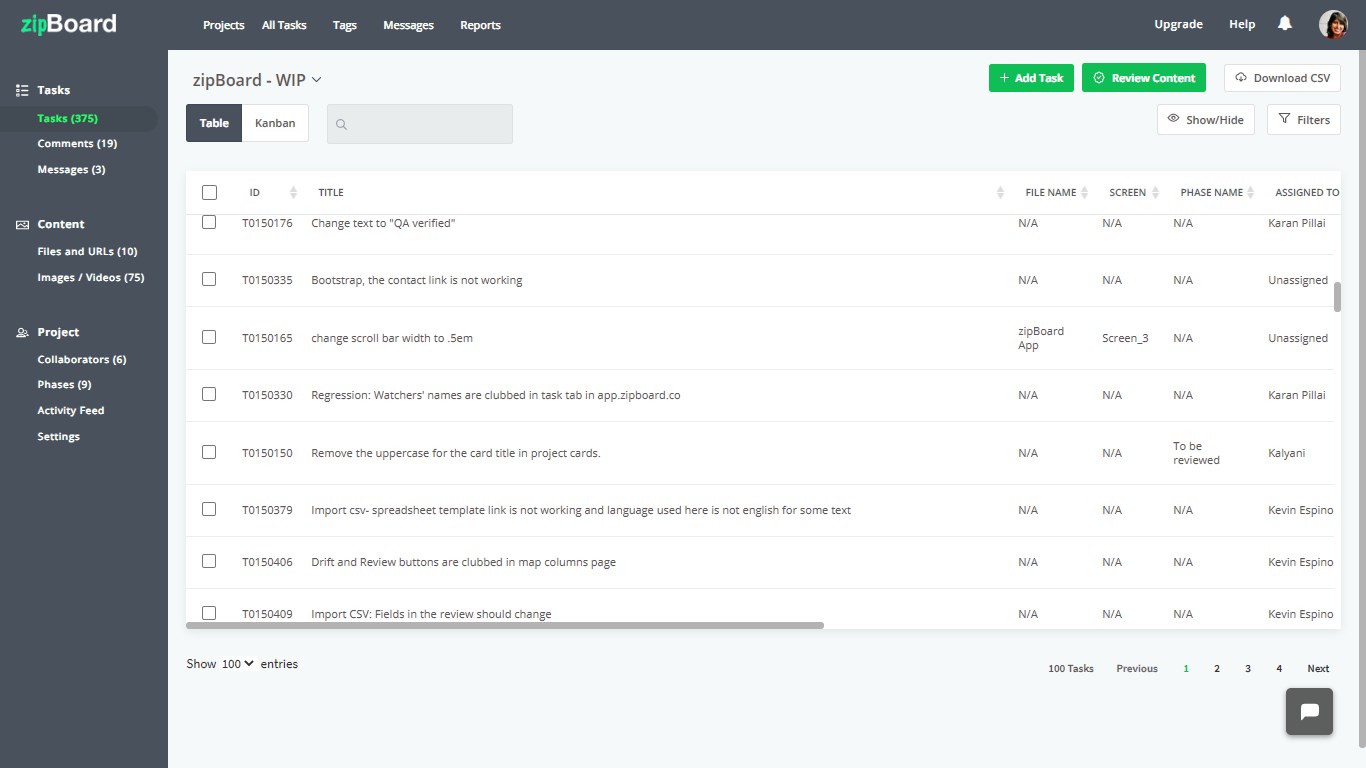
Task: Open the Show 100 entries dropdown
Action: click(237, 664)
